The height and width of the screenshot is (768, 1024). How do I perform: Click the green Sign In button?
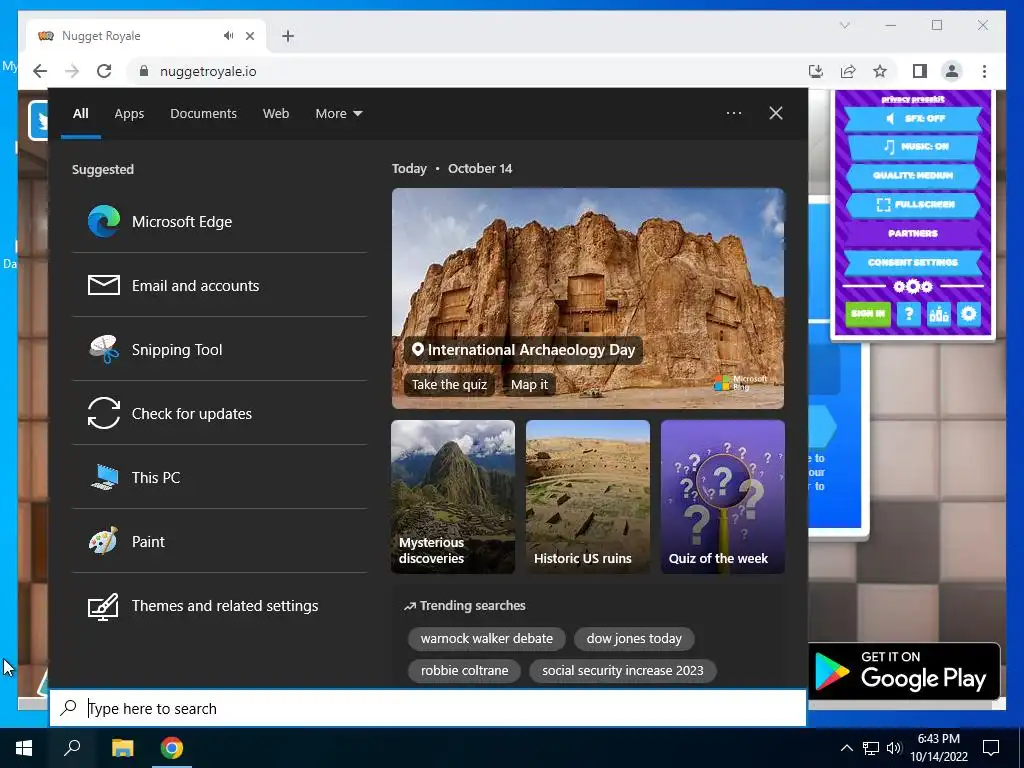click(868, 314)
